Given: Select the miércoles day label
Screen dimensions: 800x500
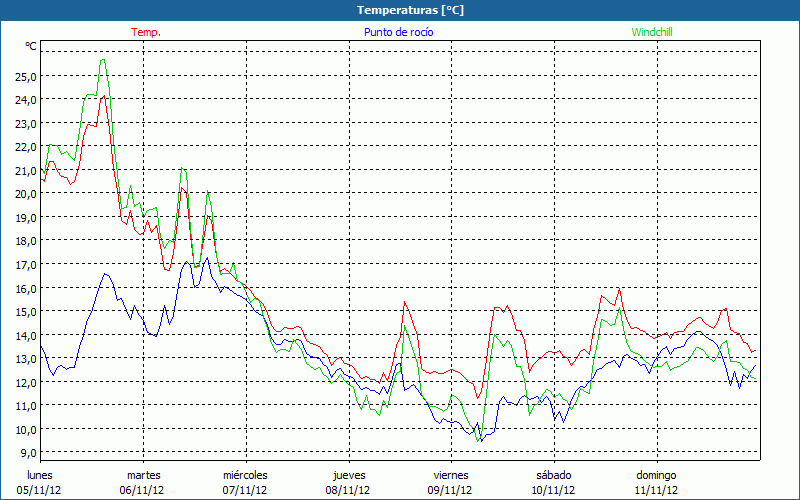Looking at the screenshot, I should (245, 475).
